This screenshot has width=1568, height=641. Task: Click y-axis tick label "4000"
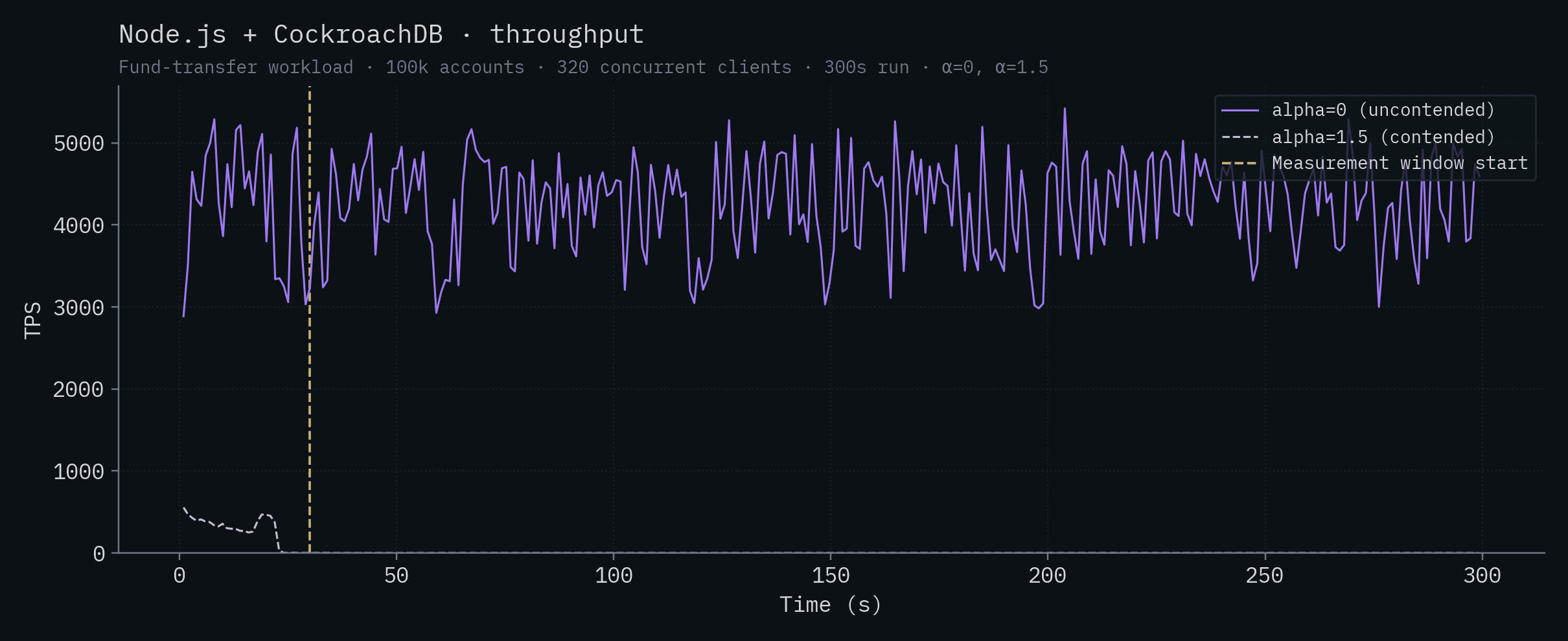pos(78,226)
